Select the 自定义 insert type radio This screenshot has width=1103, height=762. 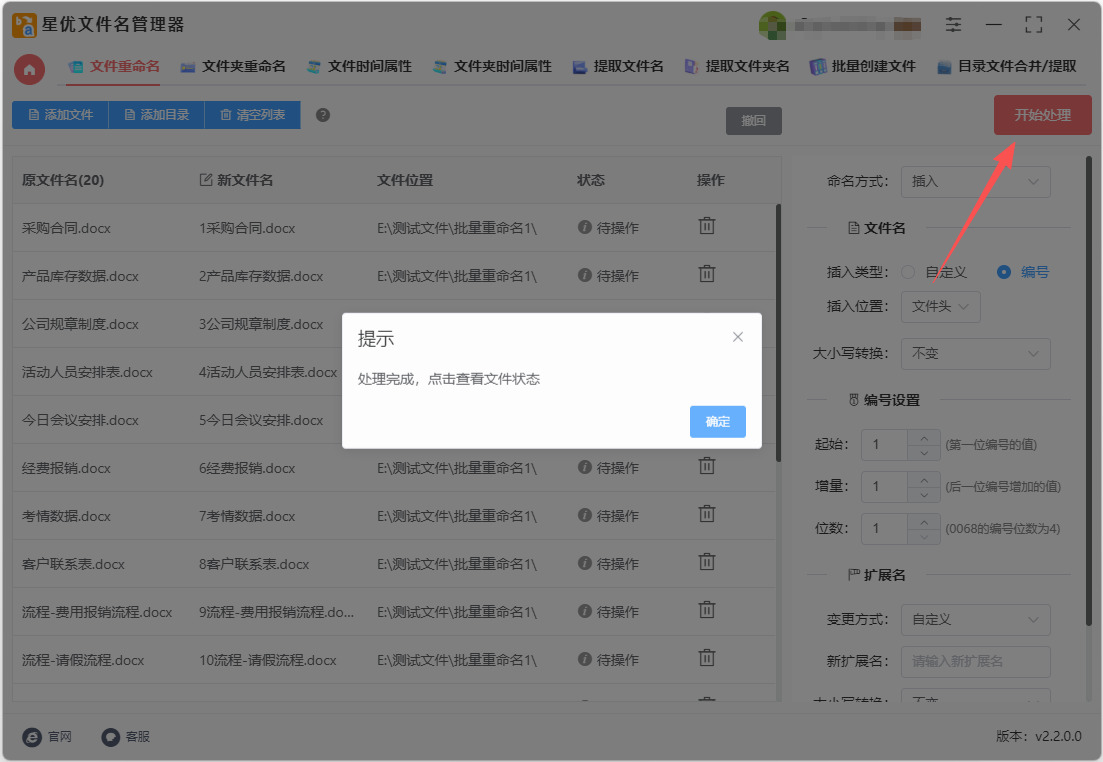(908, 272)
